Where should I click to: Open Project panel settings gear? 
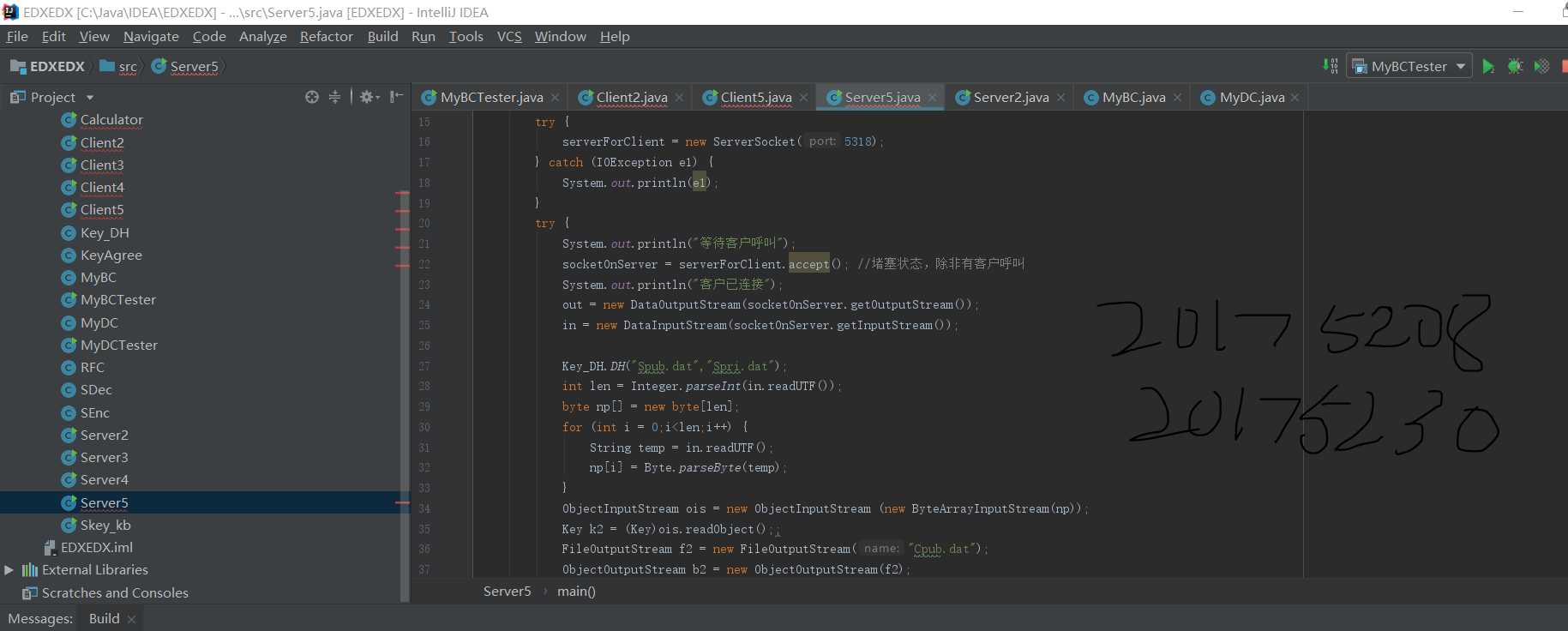[x=369, y=97]
